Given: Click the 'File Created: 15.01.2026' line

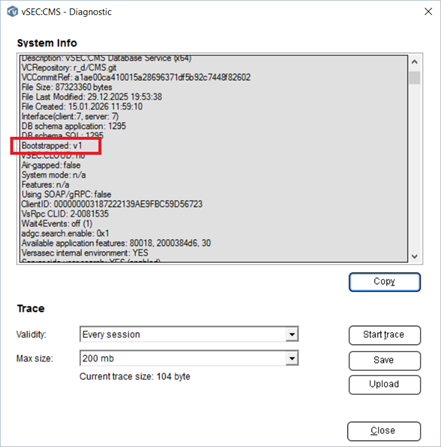Looking at the screenshot, I should (82, 107).
